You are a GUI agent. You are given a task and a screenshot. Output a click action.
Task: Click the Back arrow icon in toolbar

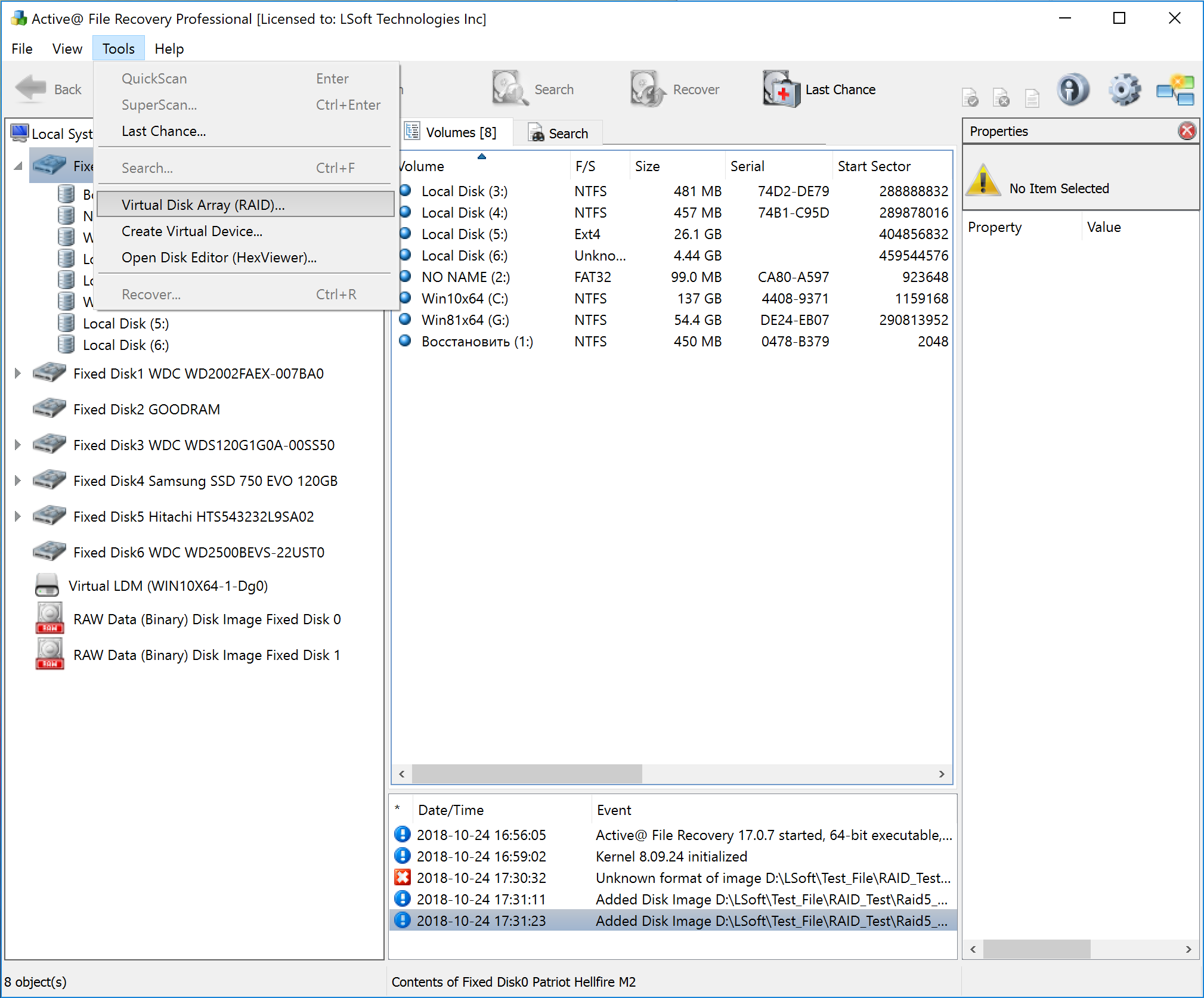pyautogui.click(x=30, y=89)
